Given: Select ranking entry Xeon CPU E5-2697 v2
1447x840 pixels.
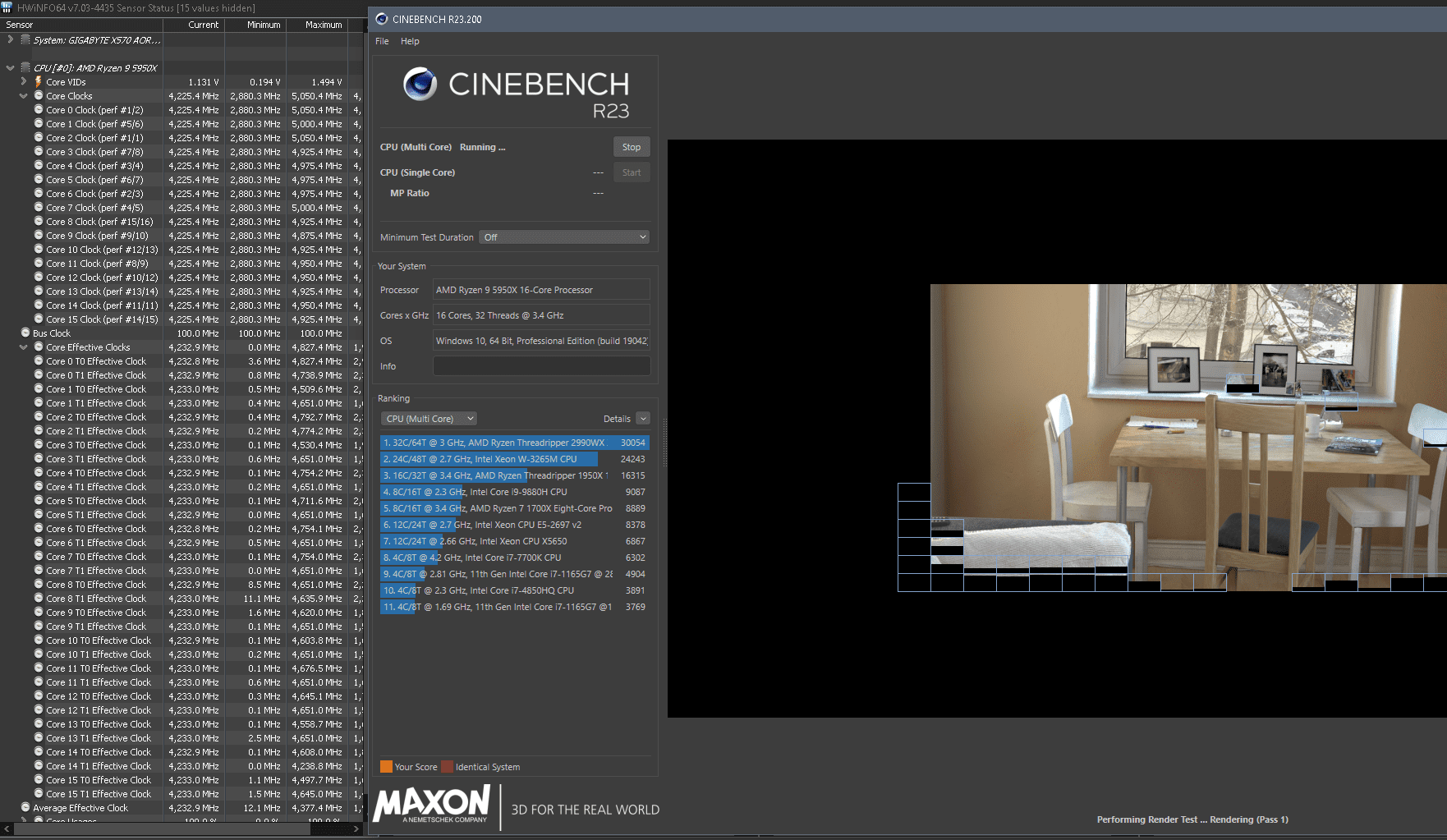Looking at the screenshot, I should 515,525.
